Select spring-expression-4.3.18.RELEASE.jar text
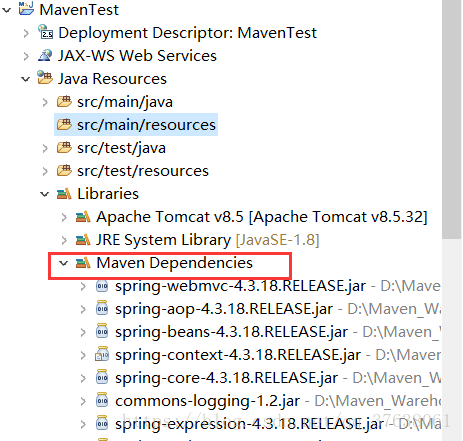463x441 pixels. tap(250, 424)
